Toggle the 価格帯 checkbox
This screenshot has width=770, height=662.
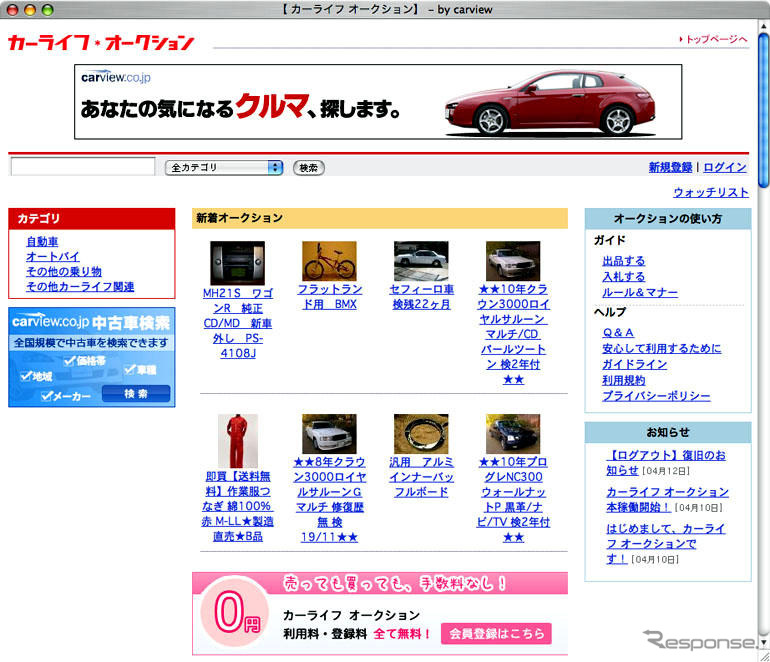(x=70, y=360)
